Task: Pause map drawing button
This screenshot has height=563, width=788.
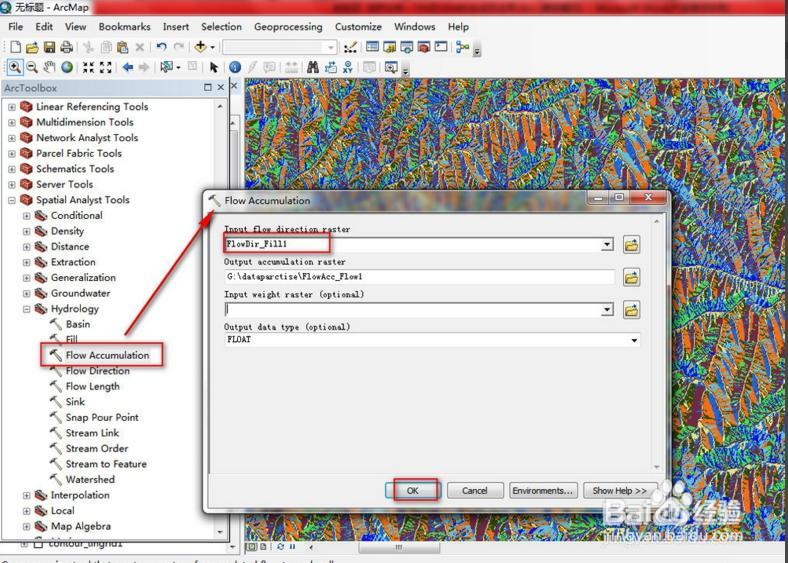Action: (x=292, y=547)
